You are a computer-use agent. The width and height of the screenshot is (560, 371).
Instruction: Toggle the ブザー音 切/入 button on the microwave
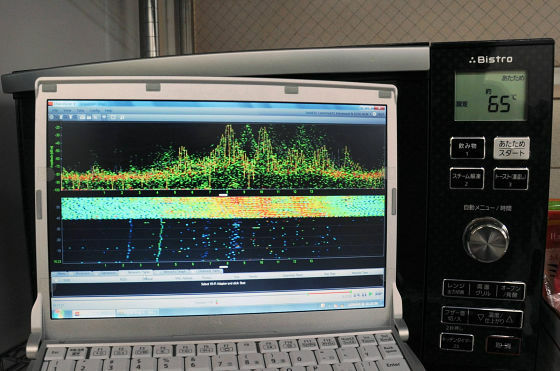tap(454, 315)
